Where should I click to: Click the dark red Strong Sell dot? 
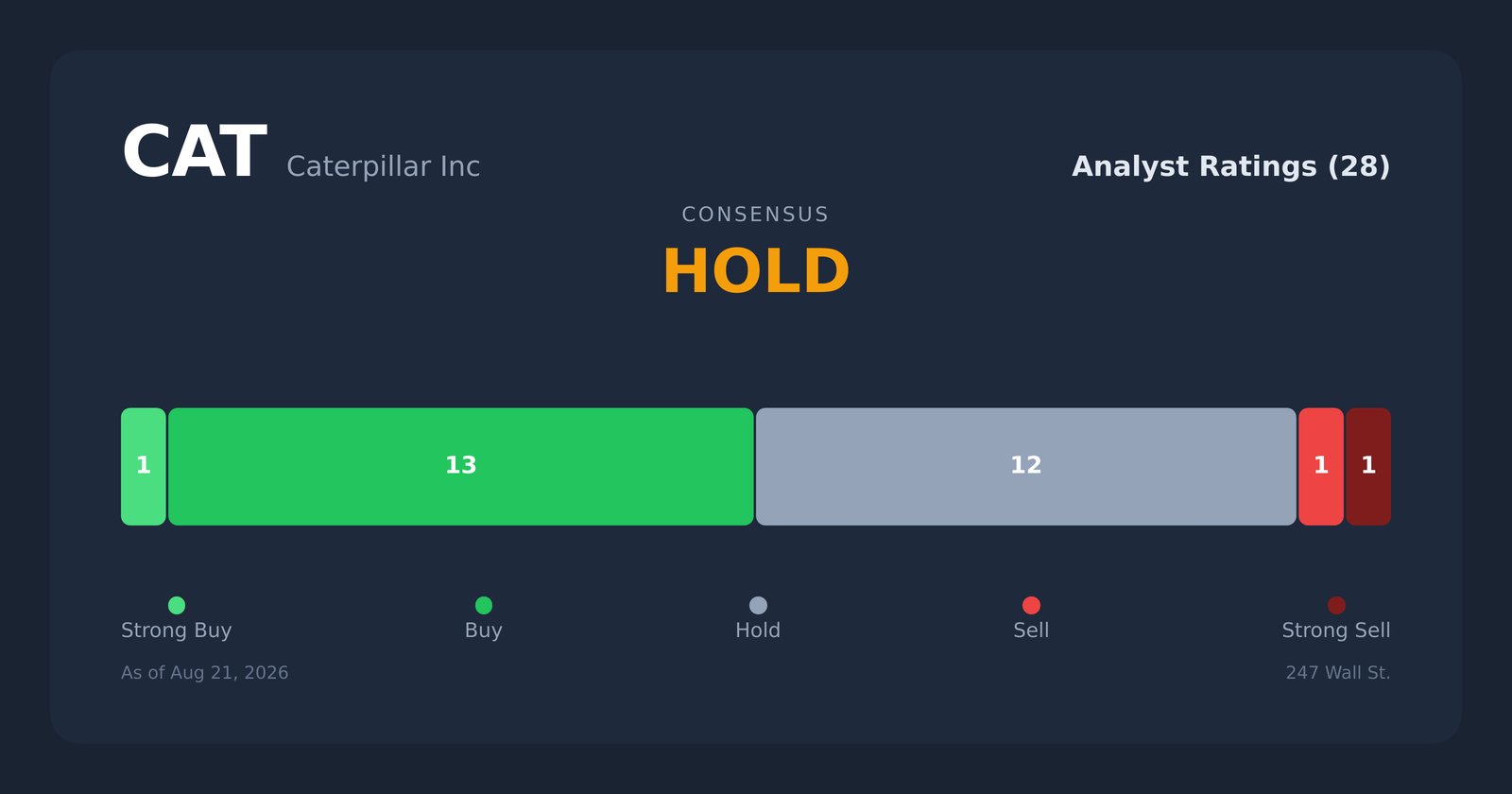point(1336,605)
